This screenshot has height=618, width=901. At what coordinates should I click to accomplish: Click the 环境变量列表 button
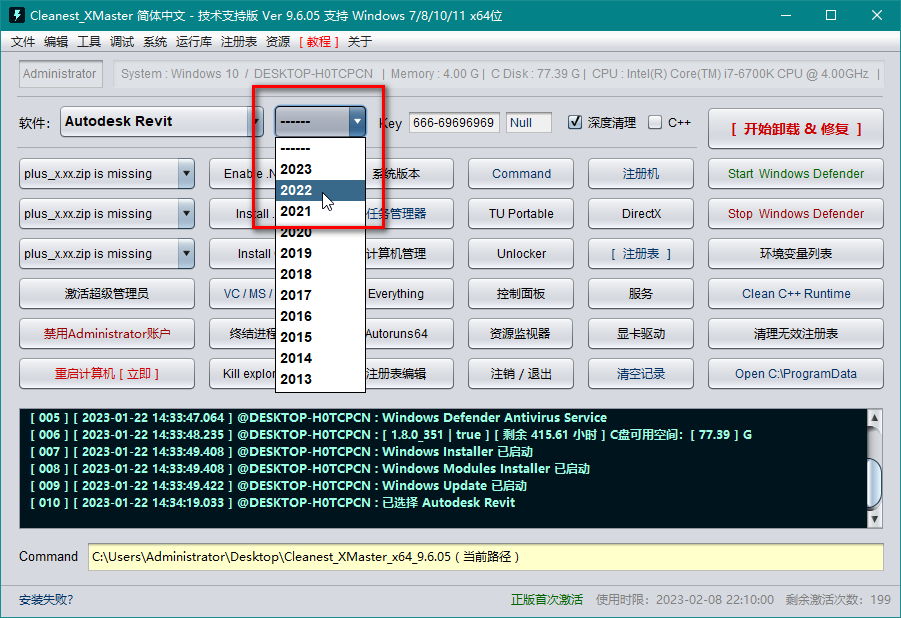(x=796, y=254)
